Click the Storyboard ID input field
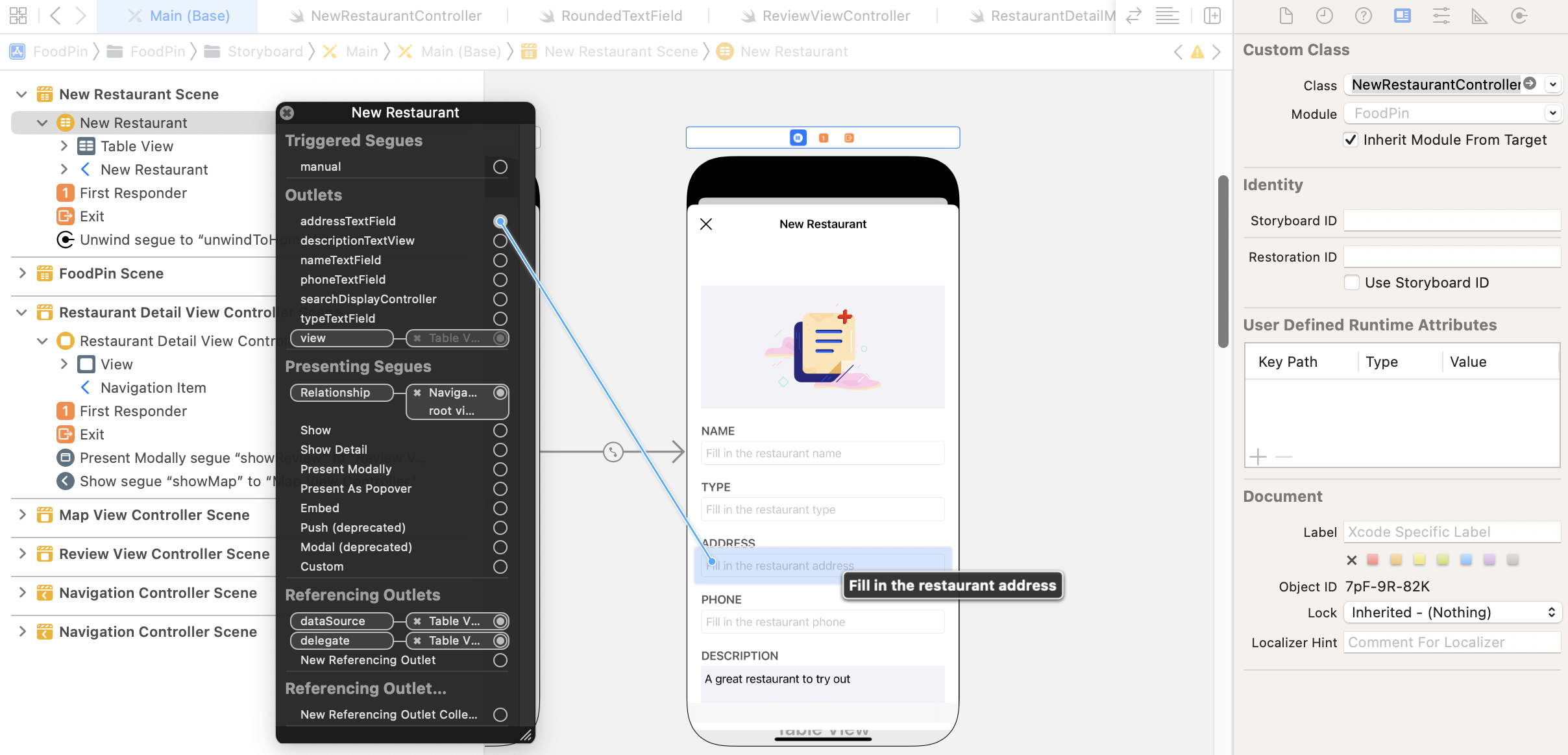The image size is (1568, 755). tap(1451, 221)
